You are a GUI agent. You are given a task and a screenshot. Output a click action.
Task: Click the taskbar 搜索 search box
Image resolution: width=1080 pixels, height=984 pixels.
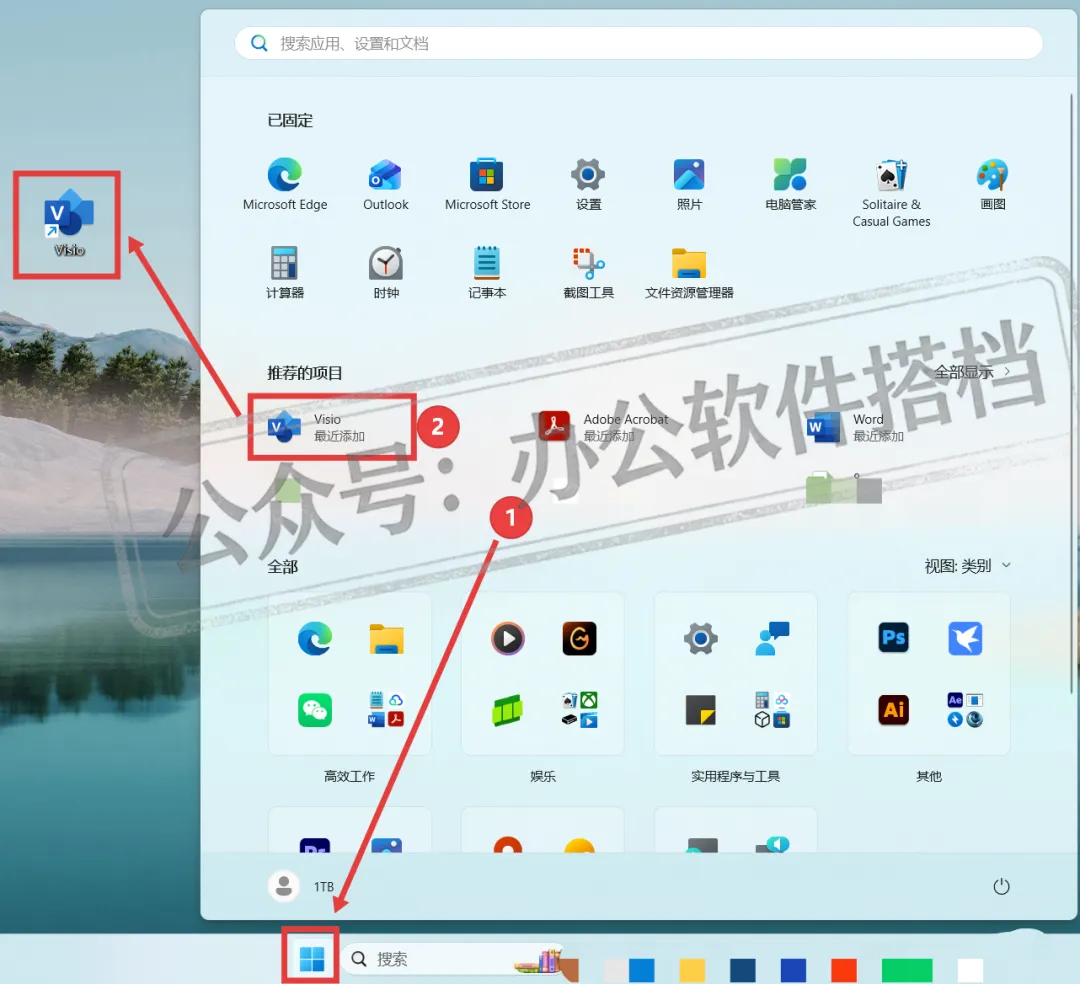click(452, 959)
